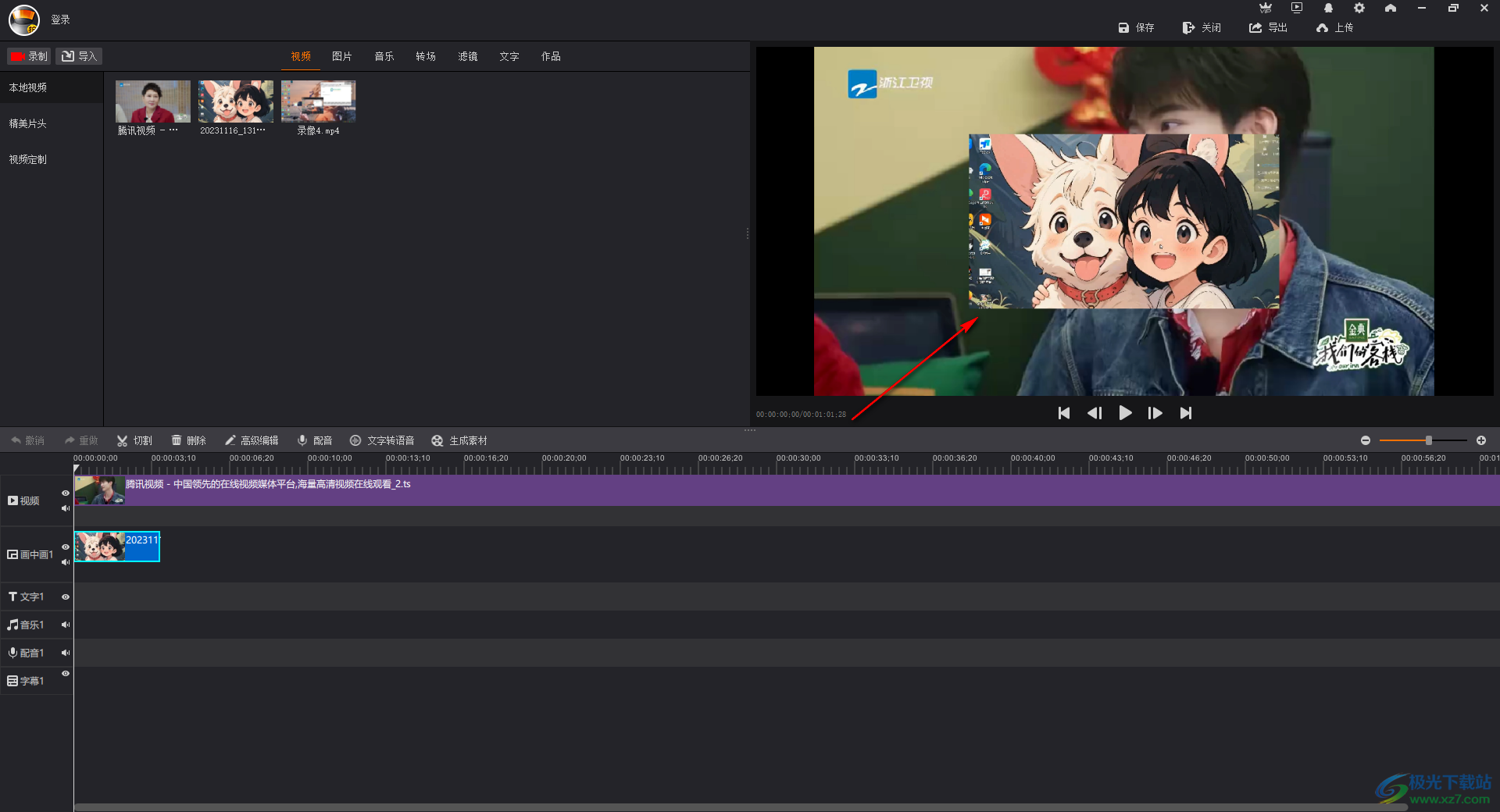Click the QQ penguin icon
1500x812 pixels.
pyautogui.click(x=1328, y=8)
